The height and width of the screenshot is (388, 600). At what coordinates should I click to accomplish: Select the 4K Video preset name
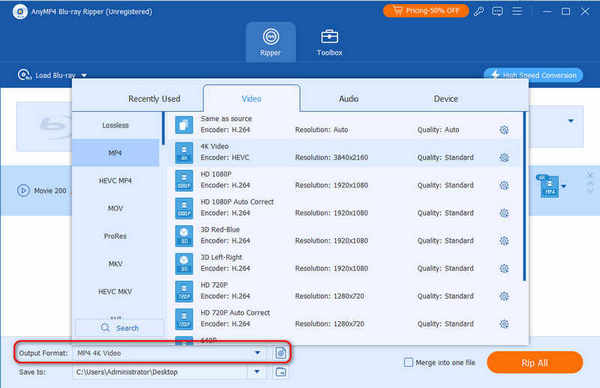coord(215,147)
